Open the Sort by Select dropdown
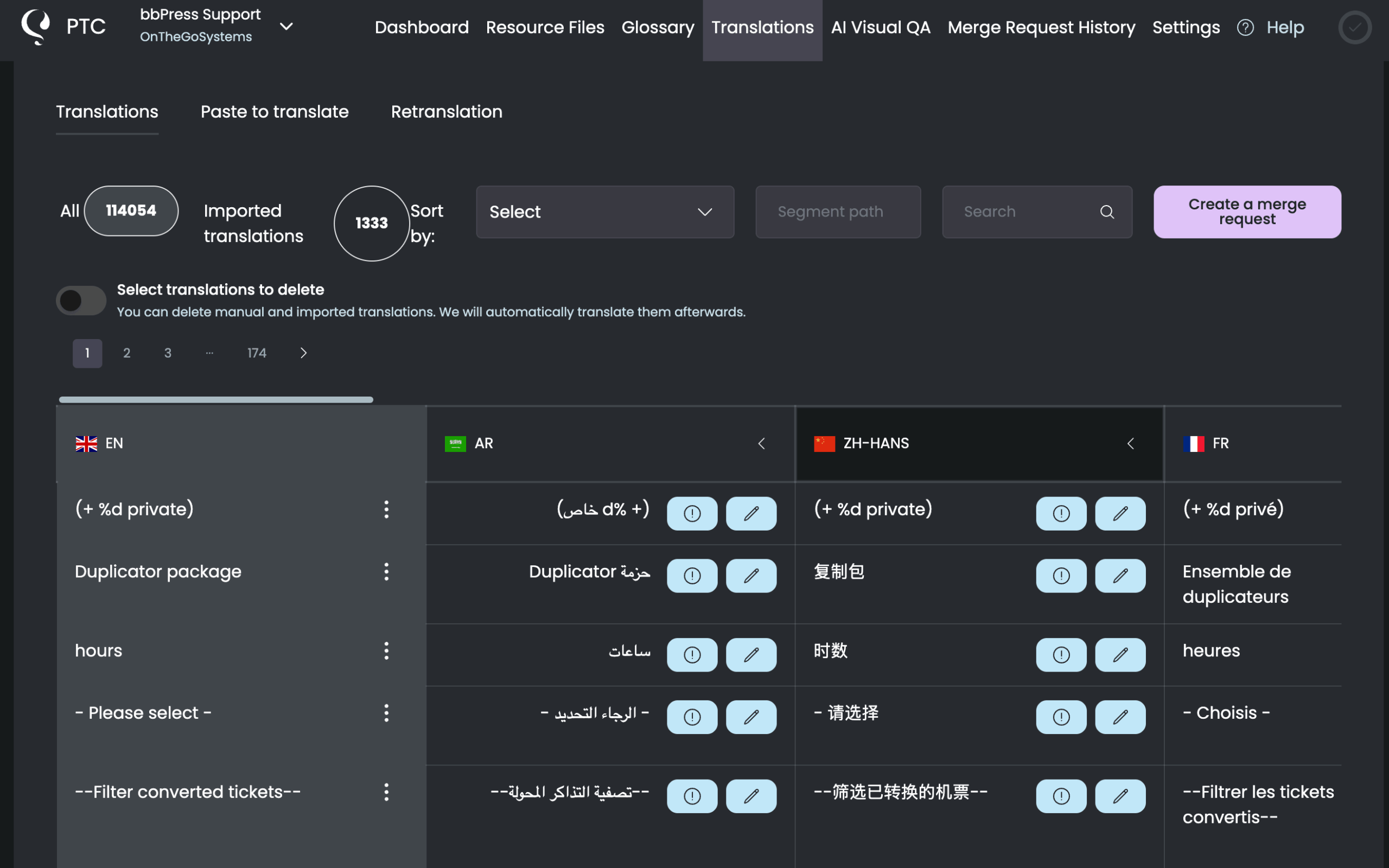 click(605, 212)
